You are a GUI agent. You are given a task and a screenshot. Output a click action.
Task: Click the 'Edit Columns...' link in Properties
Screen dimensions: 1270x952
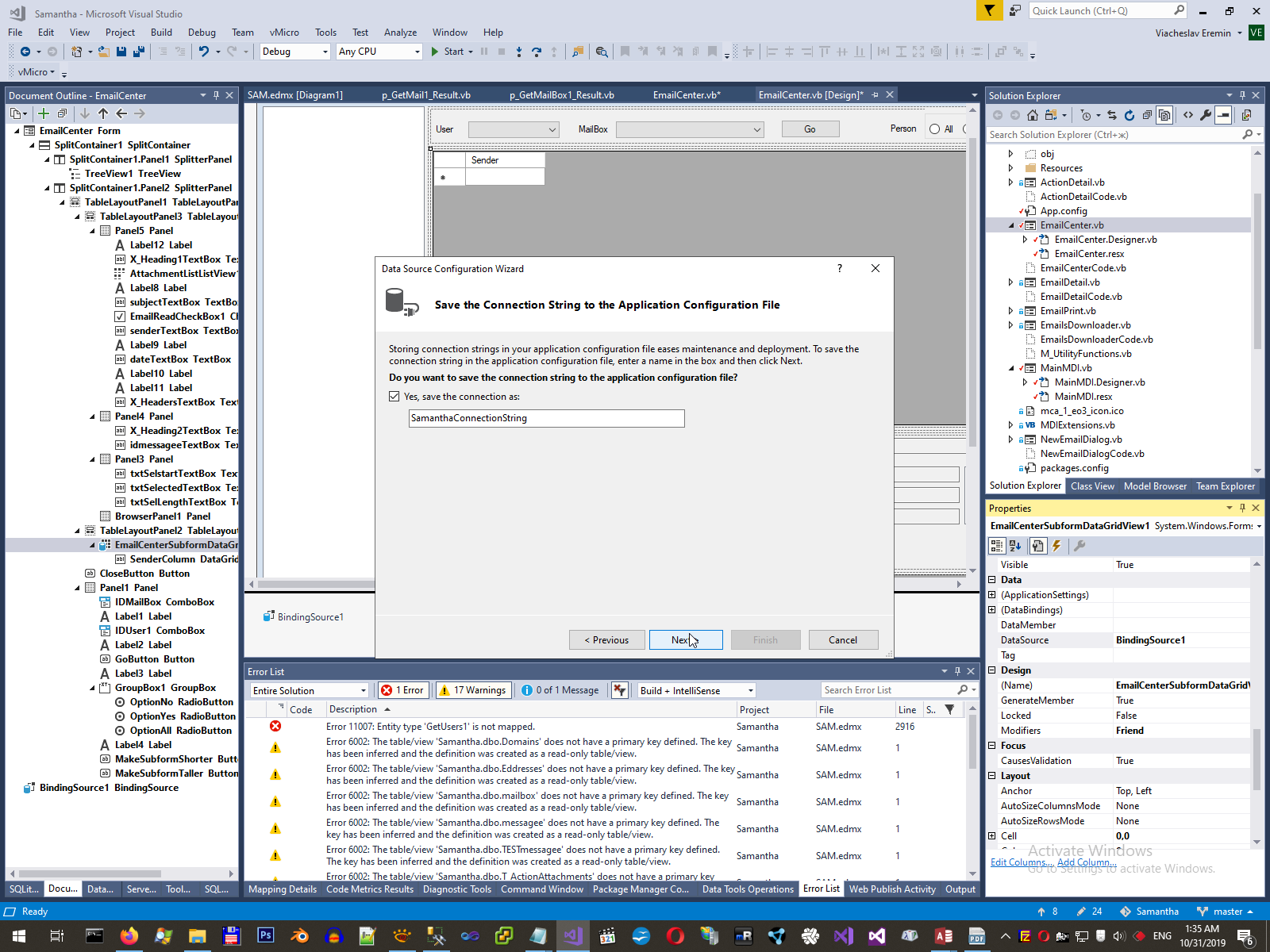tap(1022, 862)
